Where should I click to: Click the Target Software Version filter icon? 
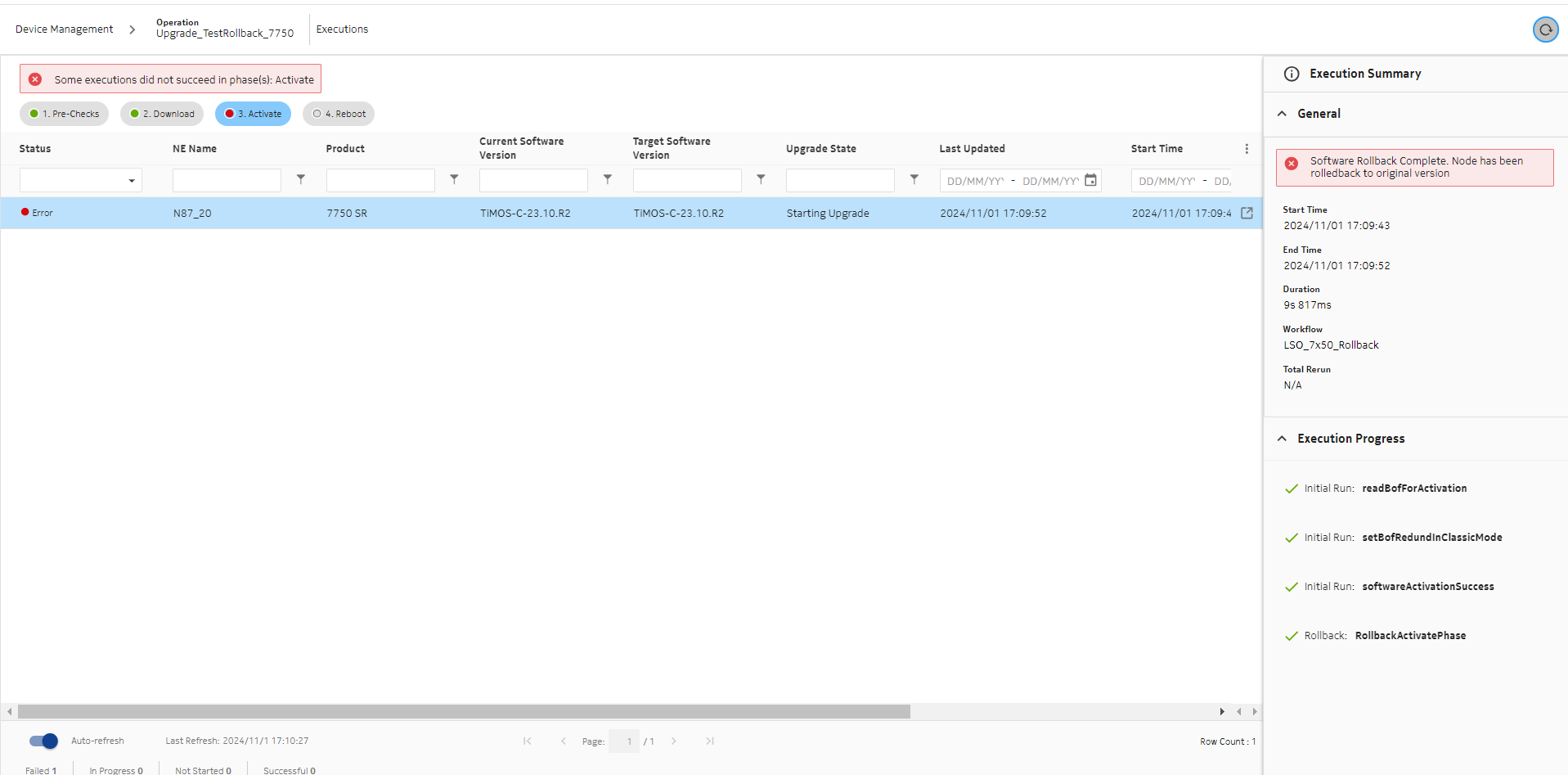point(761,179)
